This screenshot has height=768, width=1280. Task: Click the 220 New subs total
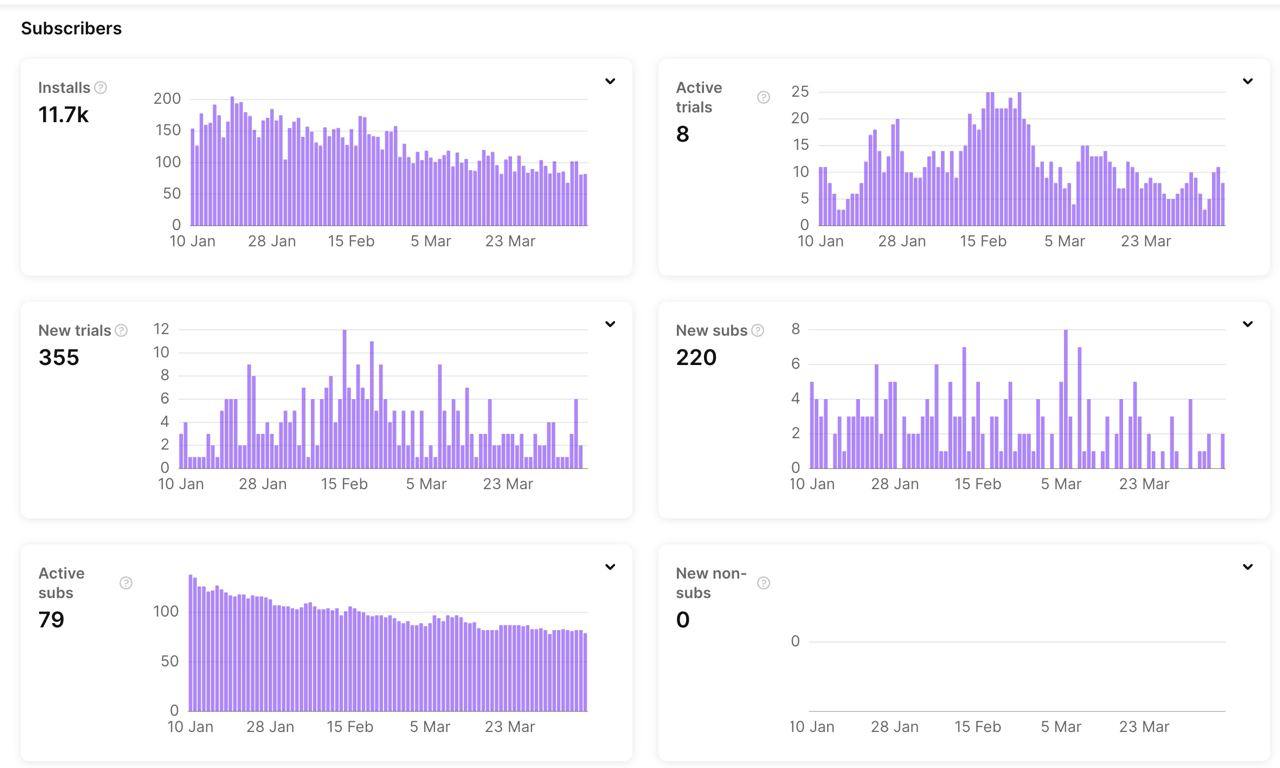point(696,358)
